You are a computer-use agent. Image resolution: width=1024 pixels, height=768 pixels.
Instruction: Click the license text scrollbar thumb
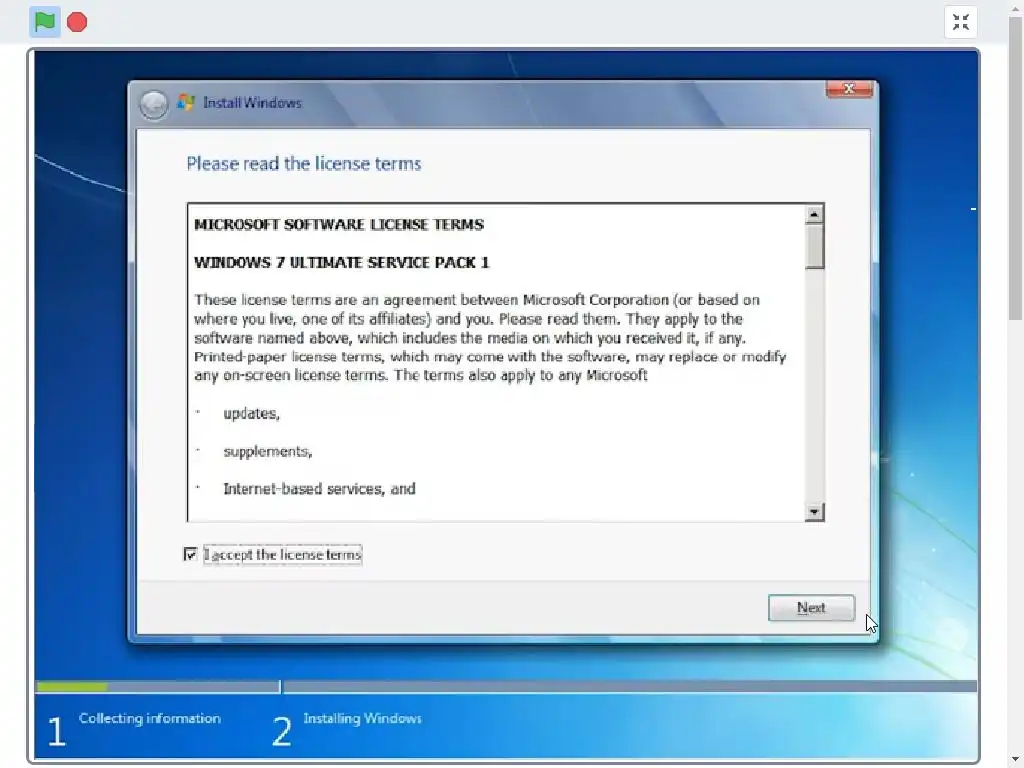tap(814, 246)
